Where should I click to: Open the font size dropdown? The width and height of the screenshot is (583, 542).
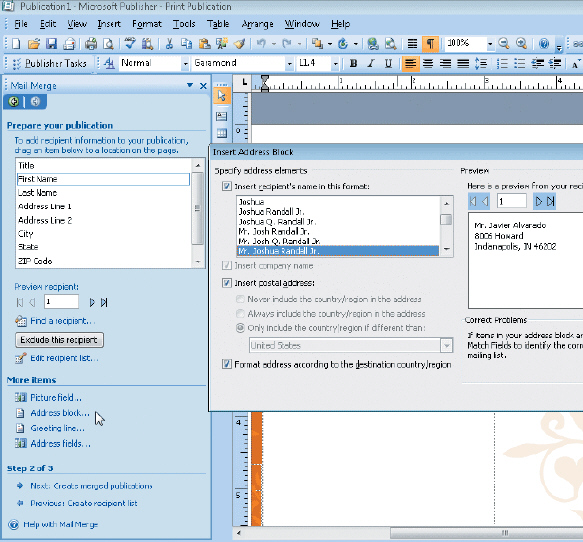coord(335,64)
